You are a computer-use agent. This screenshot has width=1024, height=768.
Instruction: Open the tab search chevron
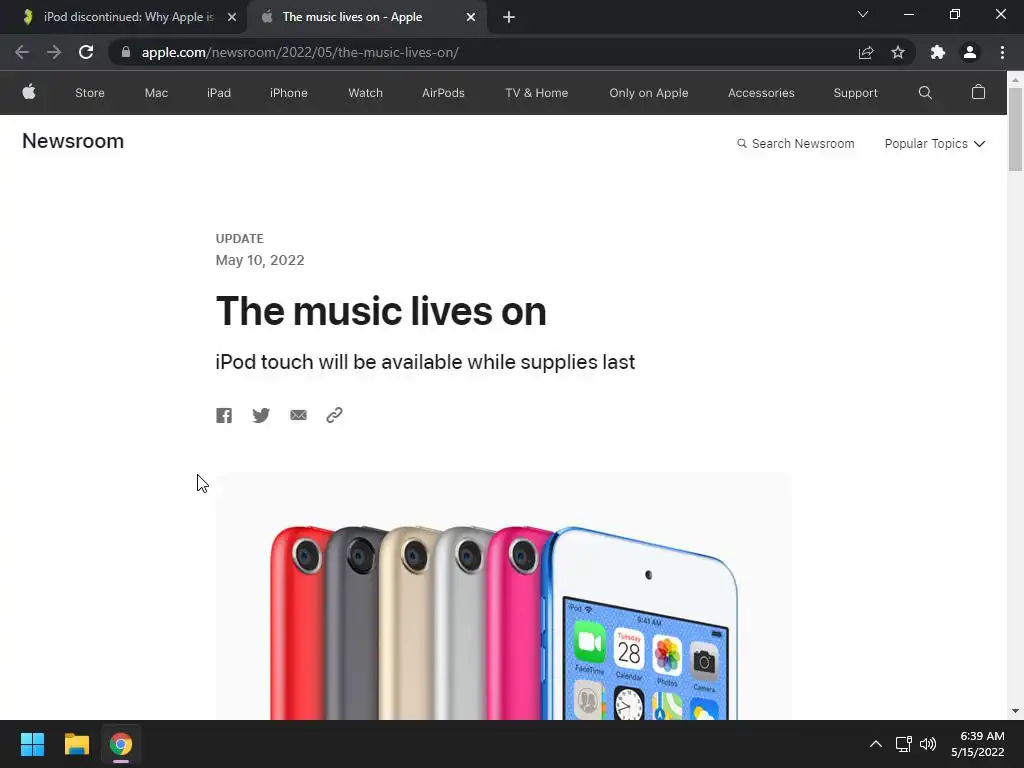click(863, 14)
